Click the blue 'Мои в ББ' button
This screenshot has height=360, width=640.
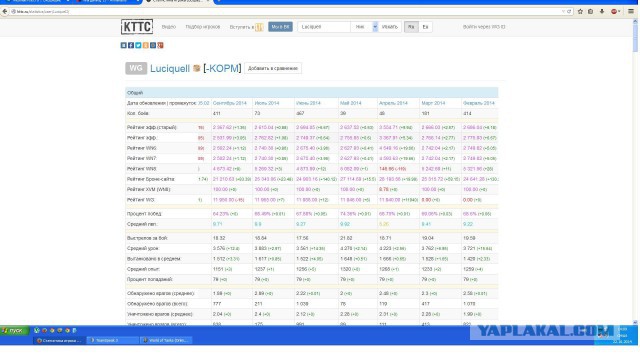280,27
